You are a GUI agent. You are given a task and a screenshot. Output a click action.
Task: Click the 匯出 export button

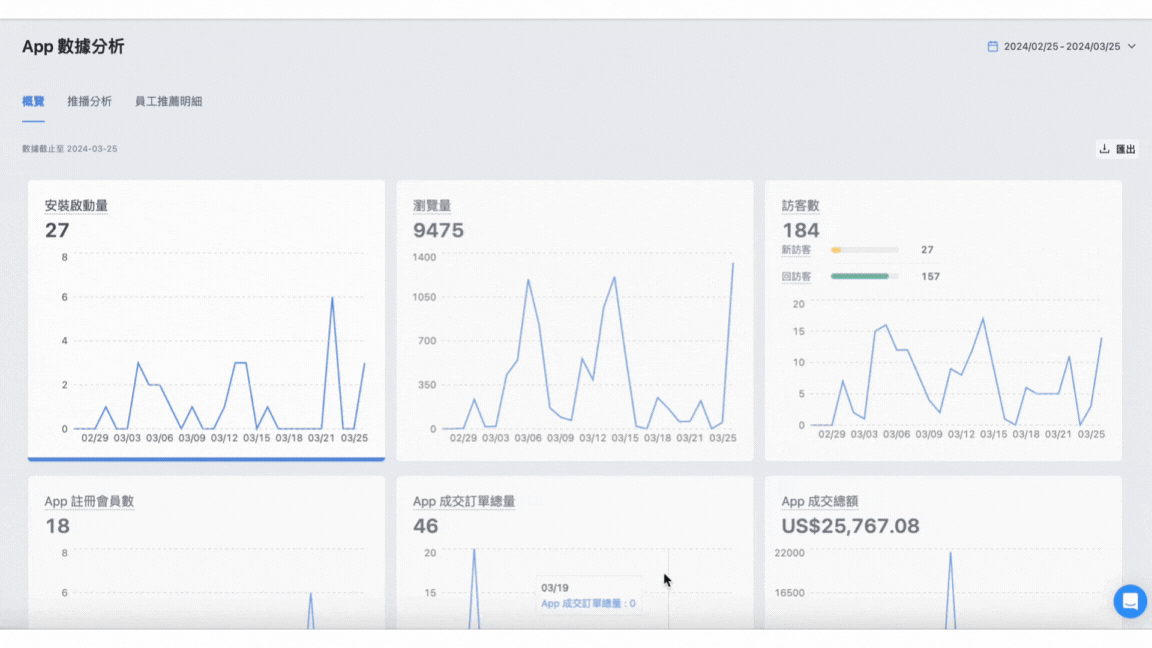click(x=1117, y=149)
